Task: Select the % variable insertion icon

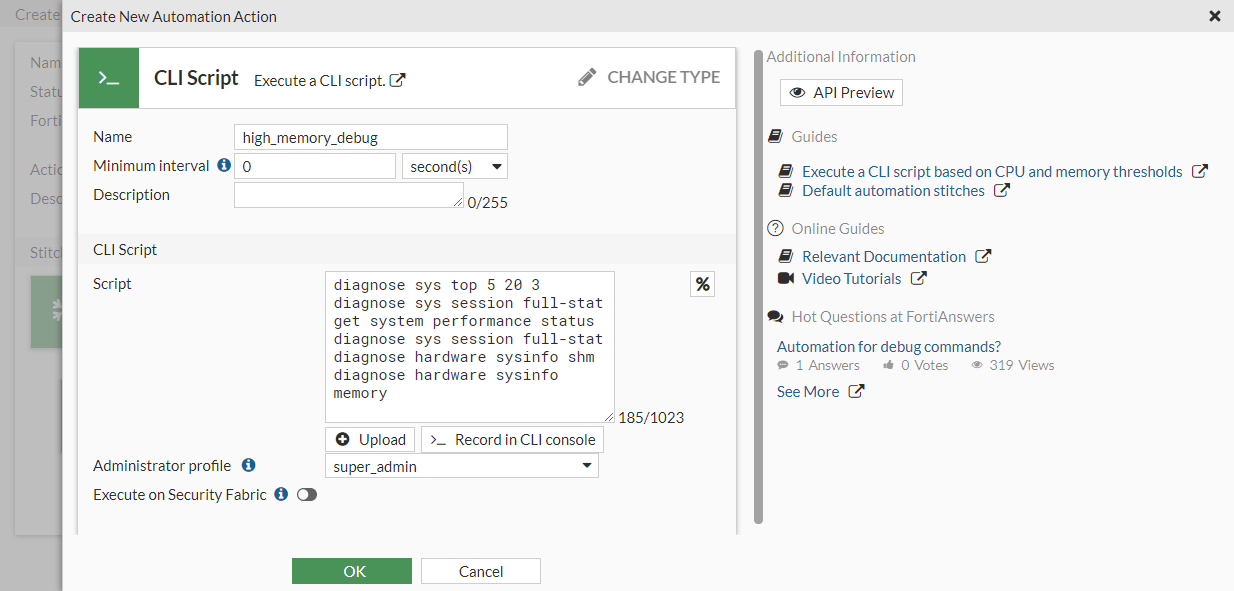Action: click(x=701, y=283)
